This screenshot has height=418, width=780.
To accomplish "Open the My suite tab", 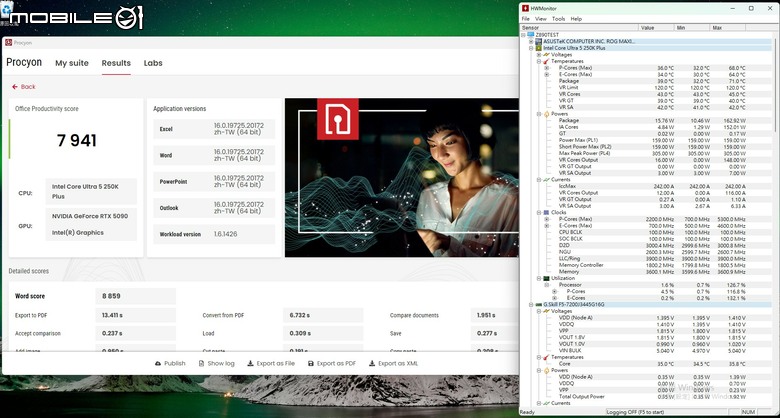I will click(x=72, y=63).
